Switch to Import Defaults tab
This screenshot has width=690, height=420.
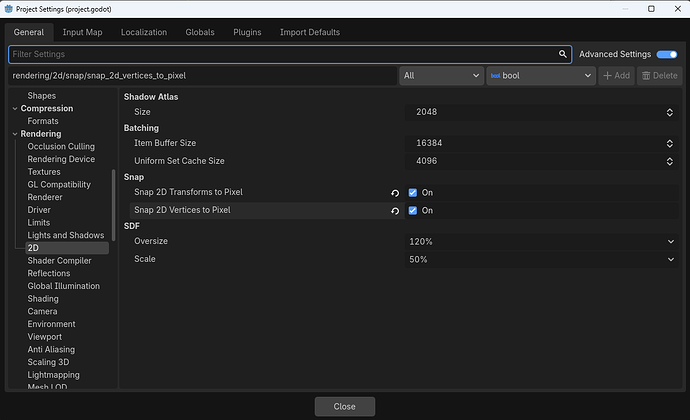(x=310, y=32)
